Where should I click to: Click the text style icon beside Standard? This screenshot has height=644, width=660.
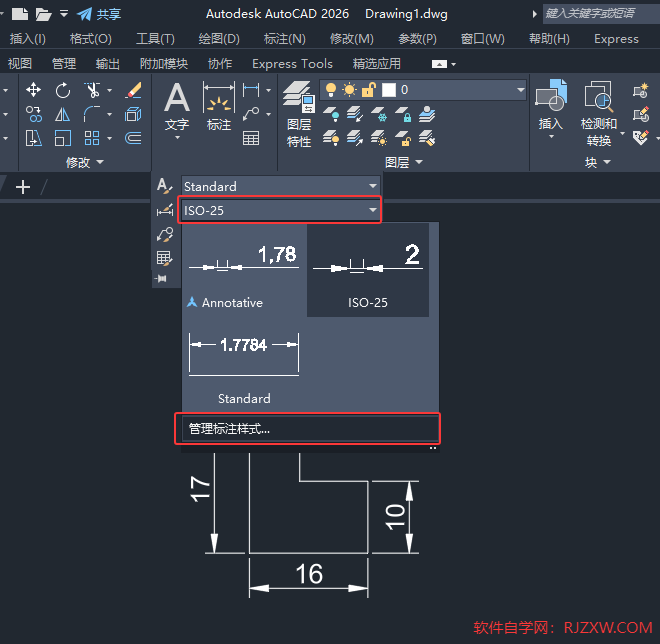point(165,186)
